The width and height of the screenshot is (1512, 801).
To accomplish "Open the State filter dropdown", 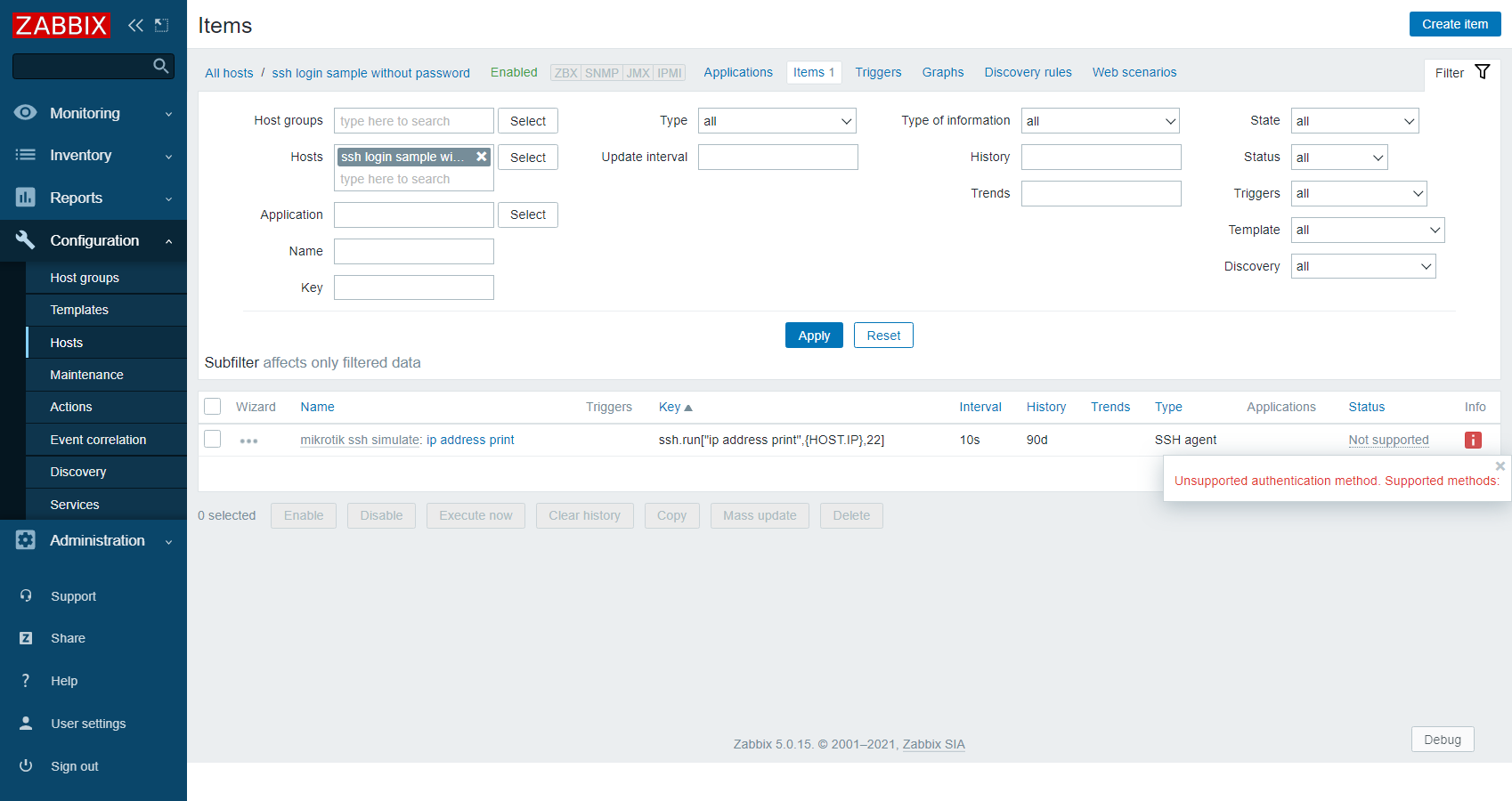I will click(1355, 121).
